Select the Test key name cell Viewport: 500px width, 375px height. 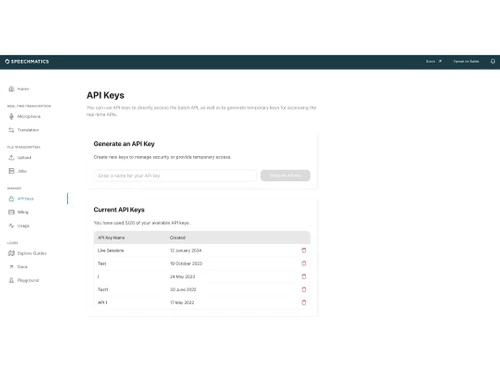click(102, 263)
